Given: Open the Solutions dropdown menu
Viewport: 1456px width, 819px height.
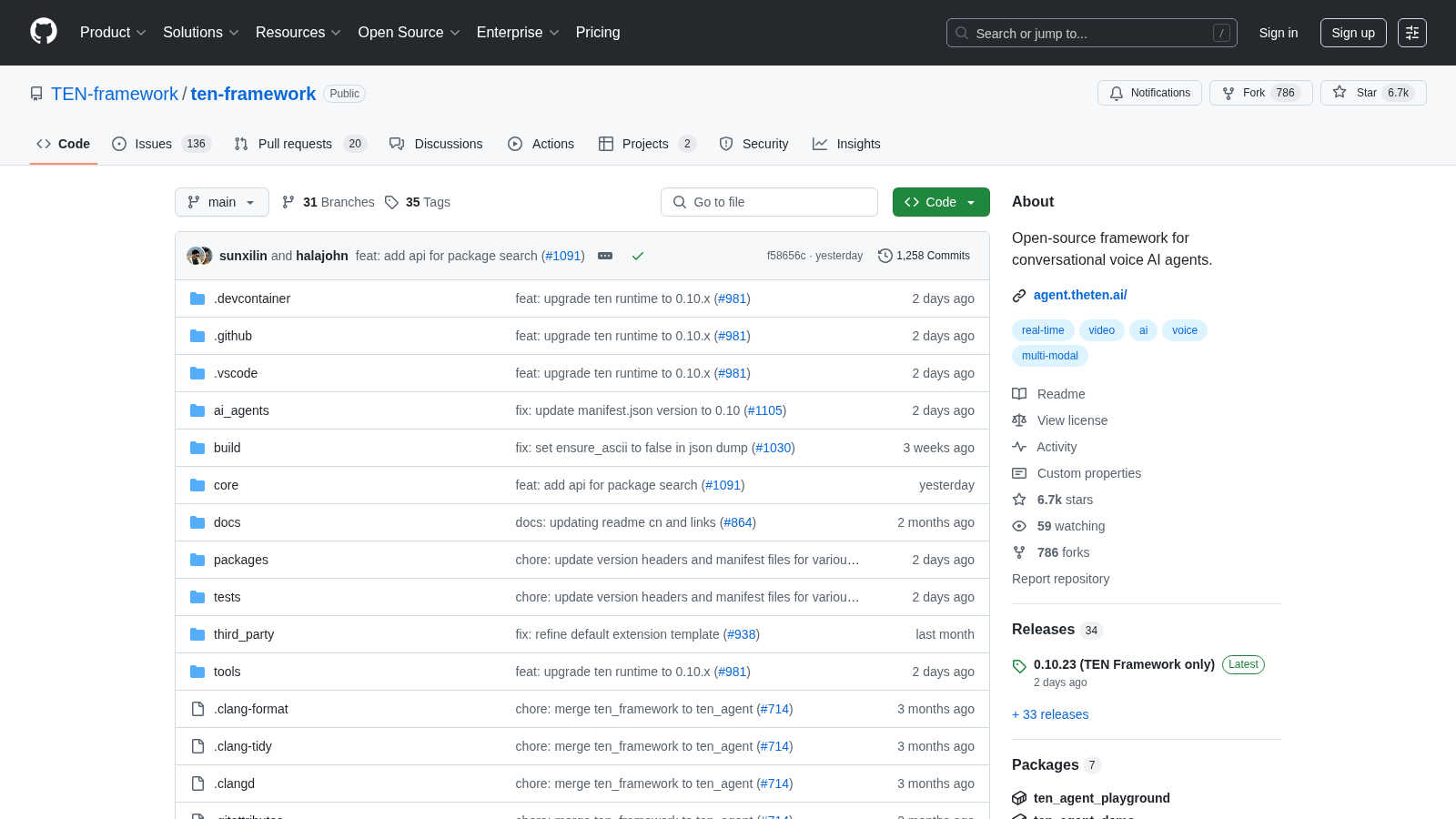Looking at the screenshot, I should (200, 32).
